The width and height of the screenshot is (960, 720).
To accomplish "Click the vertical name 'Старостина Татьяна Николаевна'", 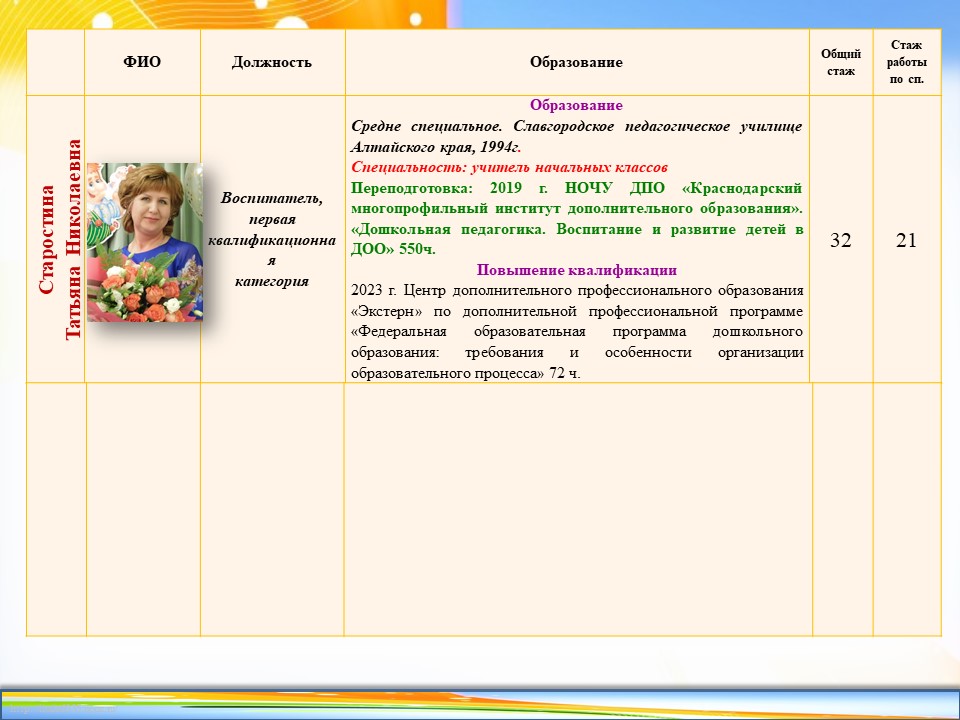I will pos(59,239).
